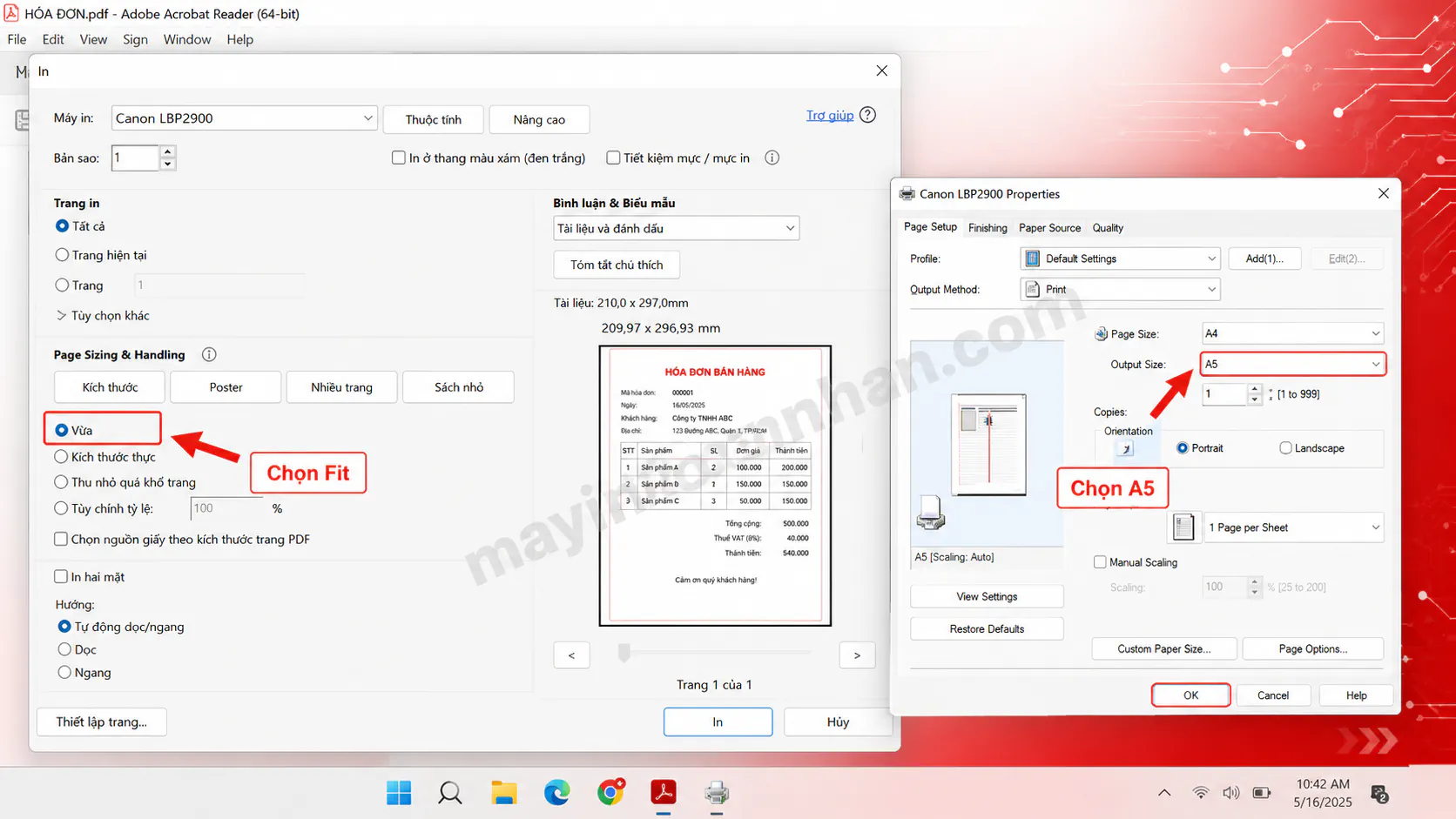Open taskbar Search icon
Viewport: 1456px width, 819px height.
(x=450, y=792)
